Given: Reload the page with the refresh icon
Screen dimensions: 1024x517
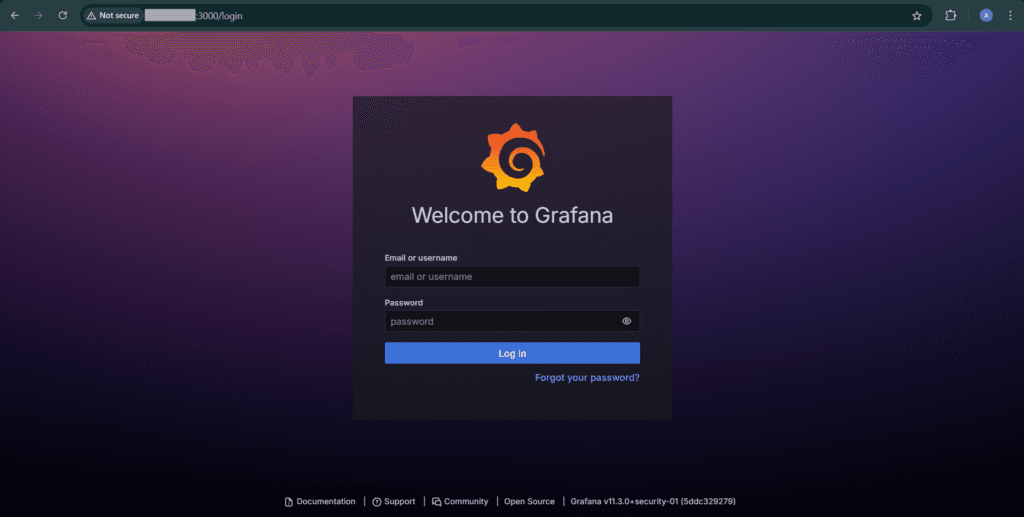Looking at the screenshot, I should [63, 16].
